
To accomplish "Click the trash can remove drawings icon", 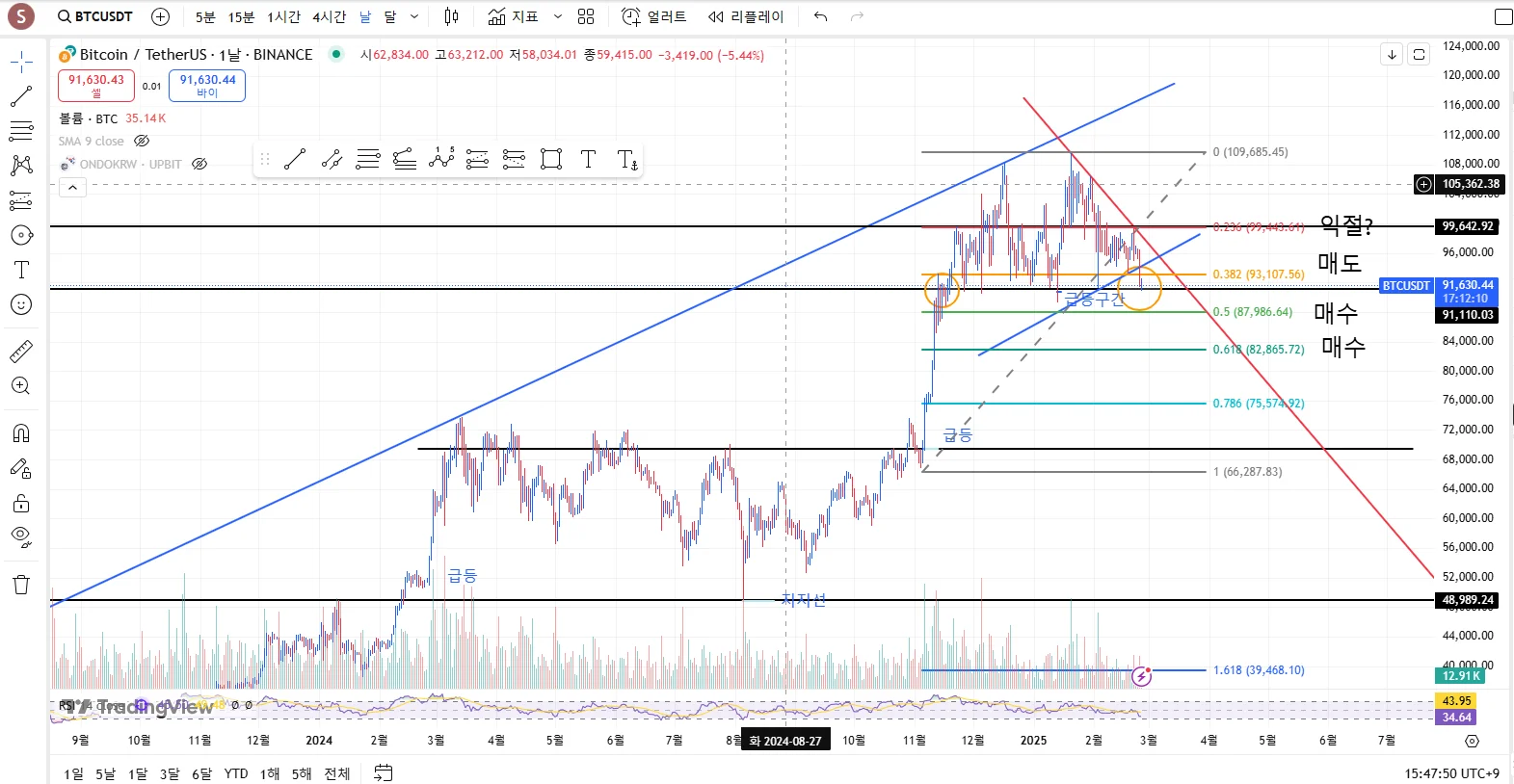I will click(21, 585).
